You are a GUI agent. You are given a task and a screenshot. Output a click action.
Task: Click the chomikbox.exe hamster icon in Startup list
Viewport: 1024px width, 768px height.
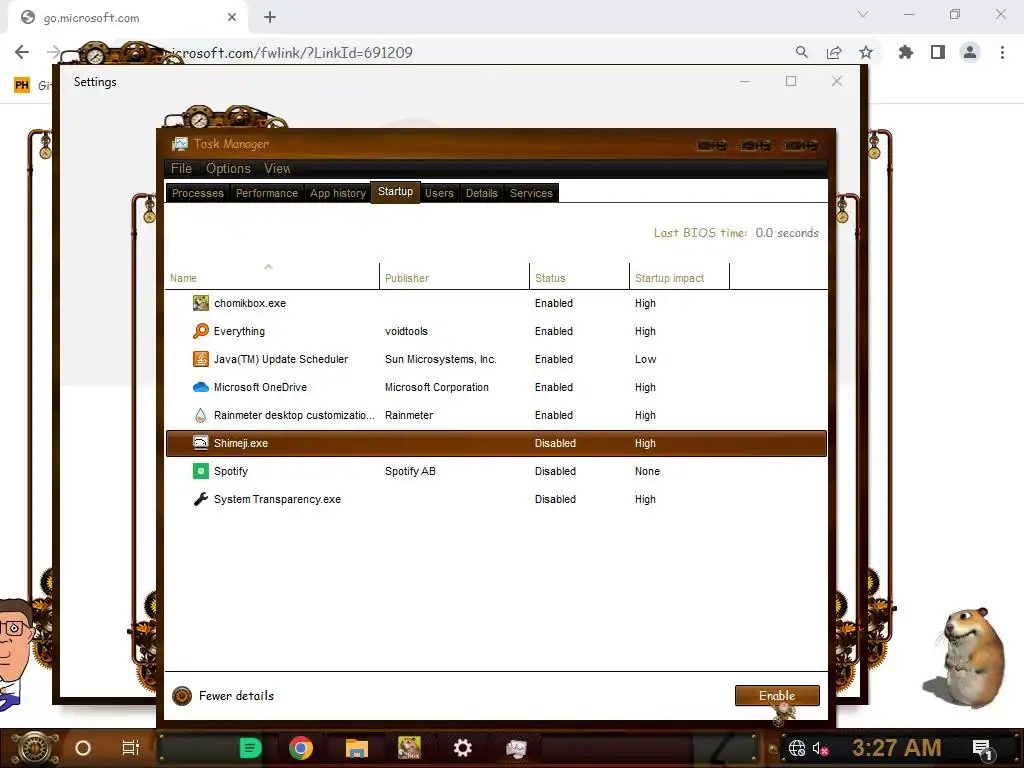[200, 303]
